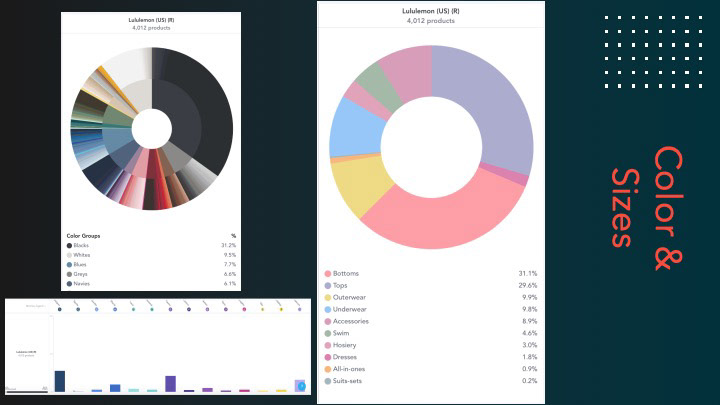Click the 'Outerwear' legend label
Viewport: 720px width, 405px height.
(349, 297)
